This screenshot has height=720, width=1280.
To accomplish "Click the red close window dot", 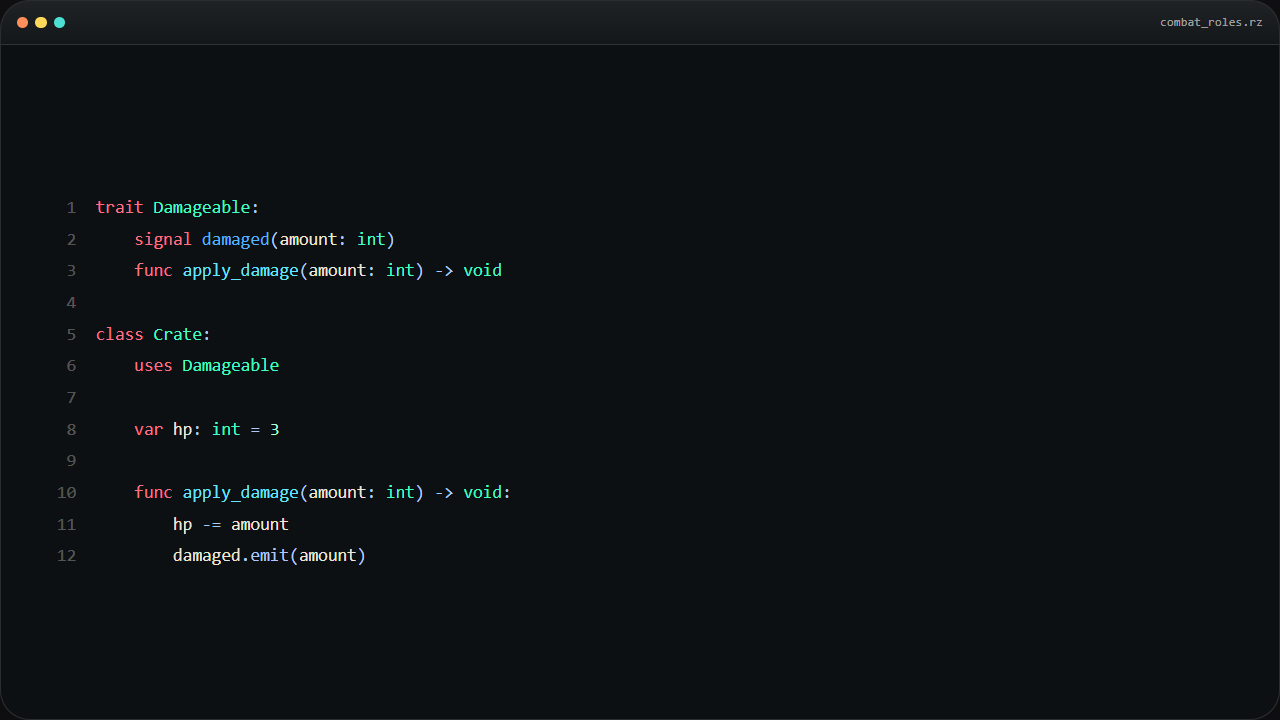I will tap(22, 22).
